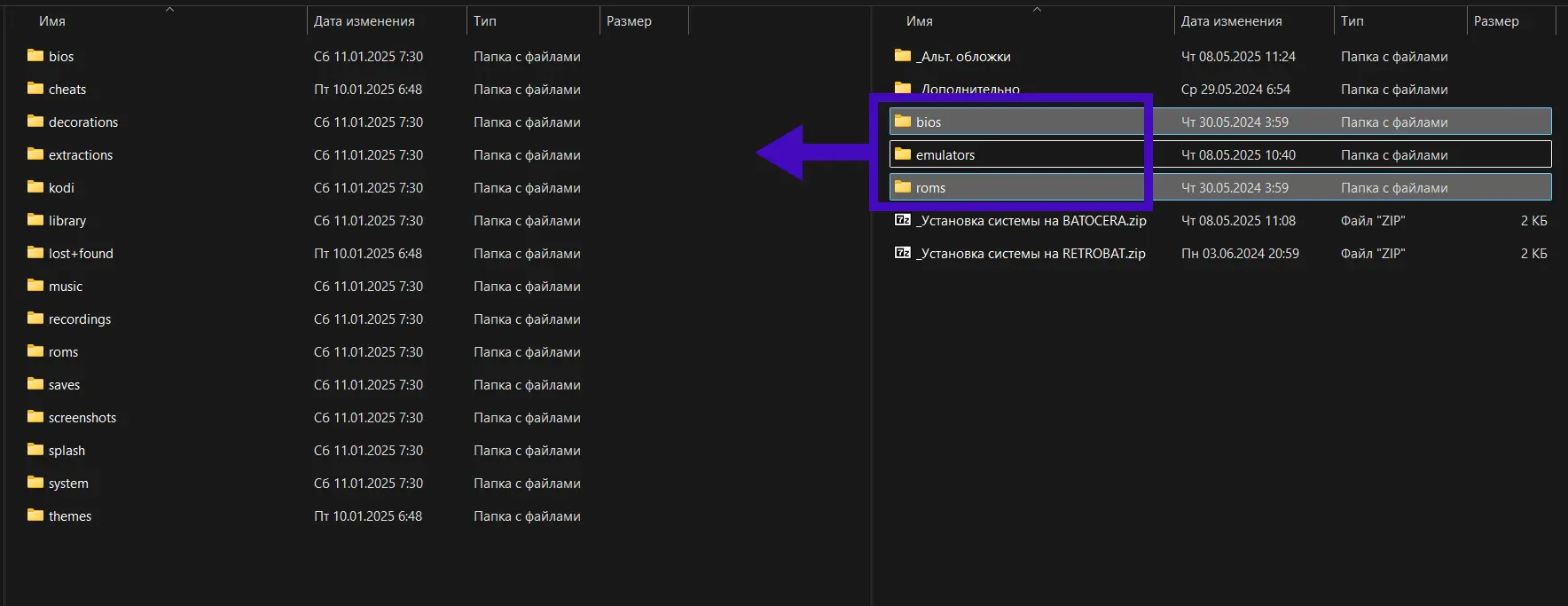Click the kodi folder icon
This screenshot has width=1568, height=606.
coord(35,187)
